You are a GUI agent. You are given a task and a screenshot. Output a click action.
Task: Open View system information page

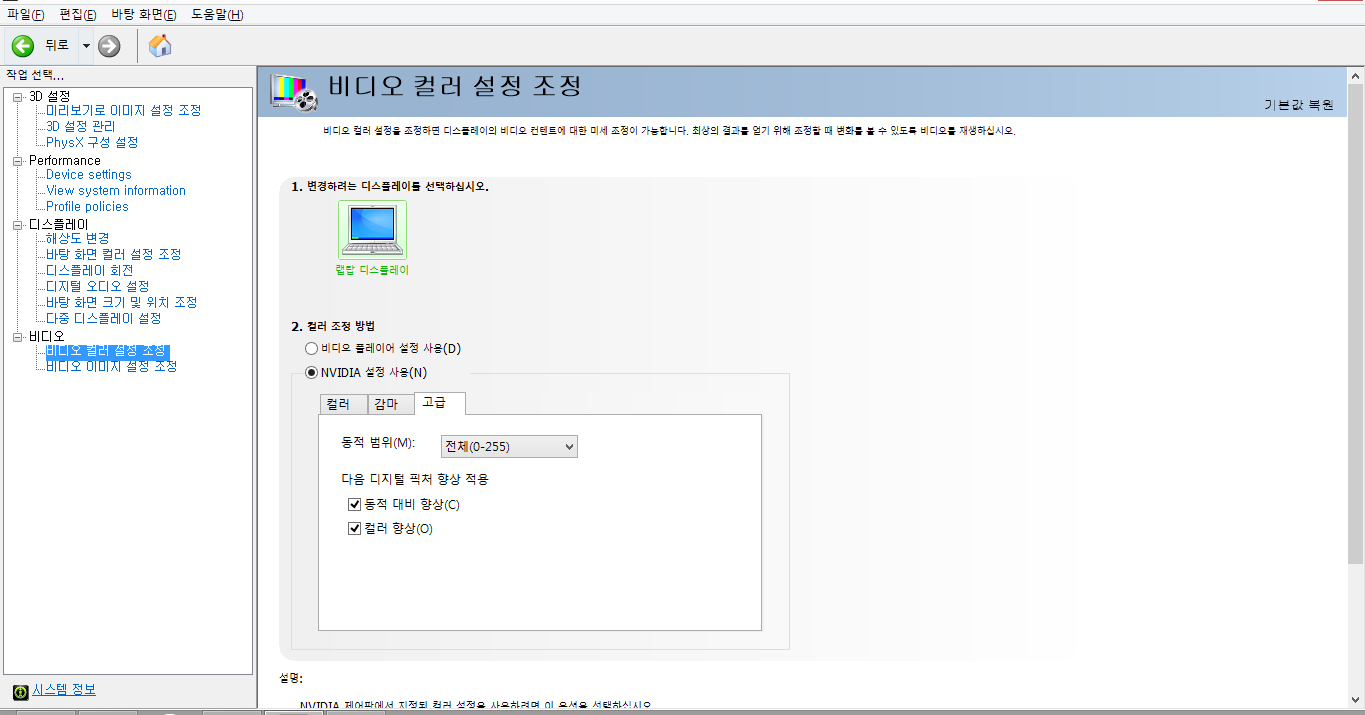(116, 190)
